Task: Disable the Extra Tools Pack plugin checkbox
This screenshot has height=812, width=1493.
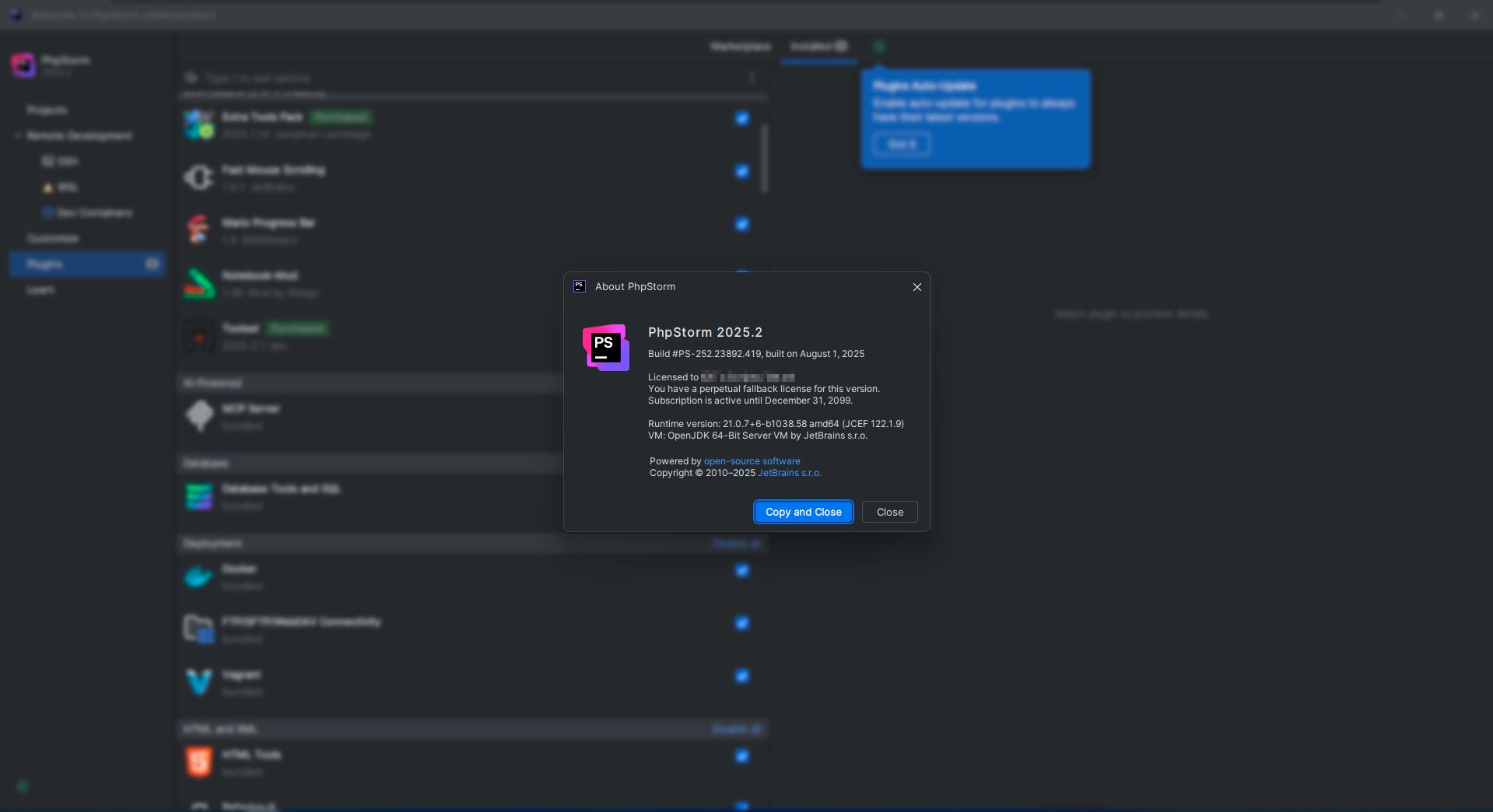Action: coord(742,118)
